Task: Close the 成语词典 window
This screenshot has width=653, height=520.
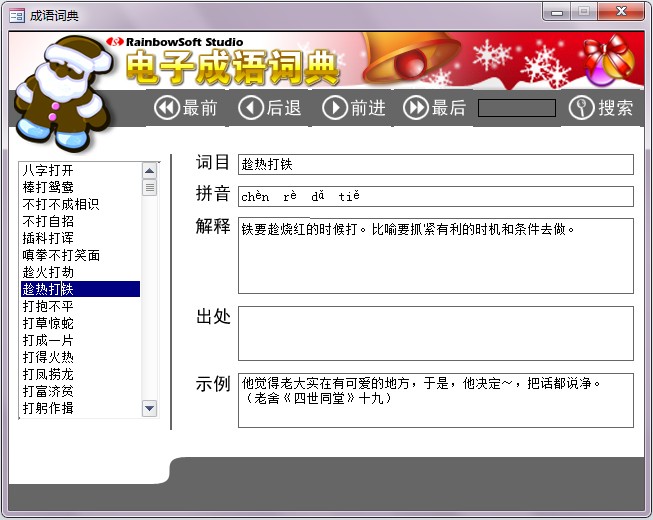Action: click(x=621, y=12)
